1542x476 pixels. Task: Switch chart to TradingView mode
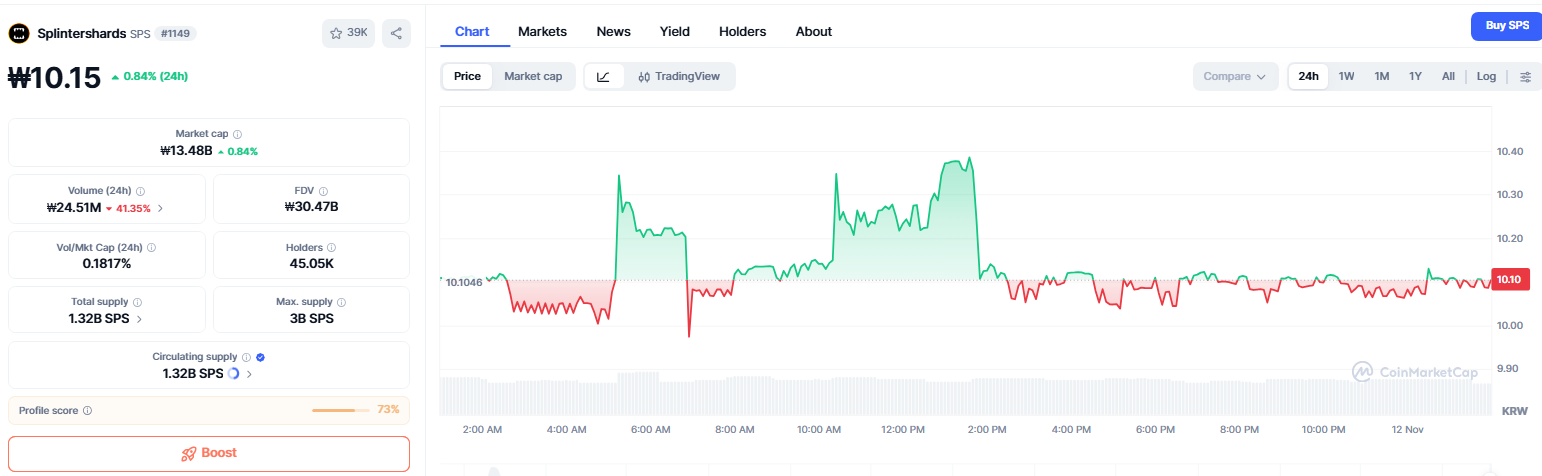click(679, 76)
